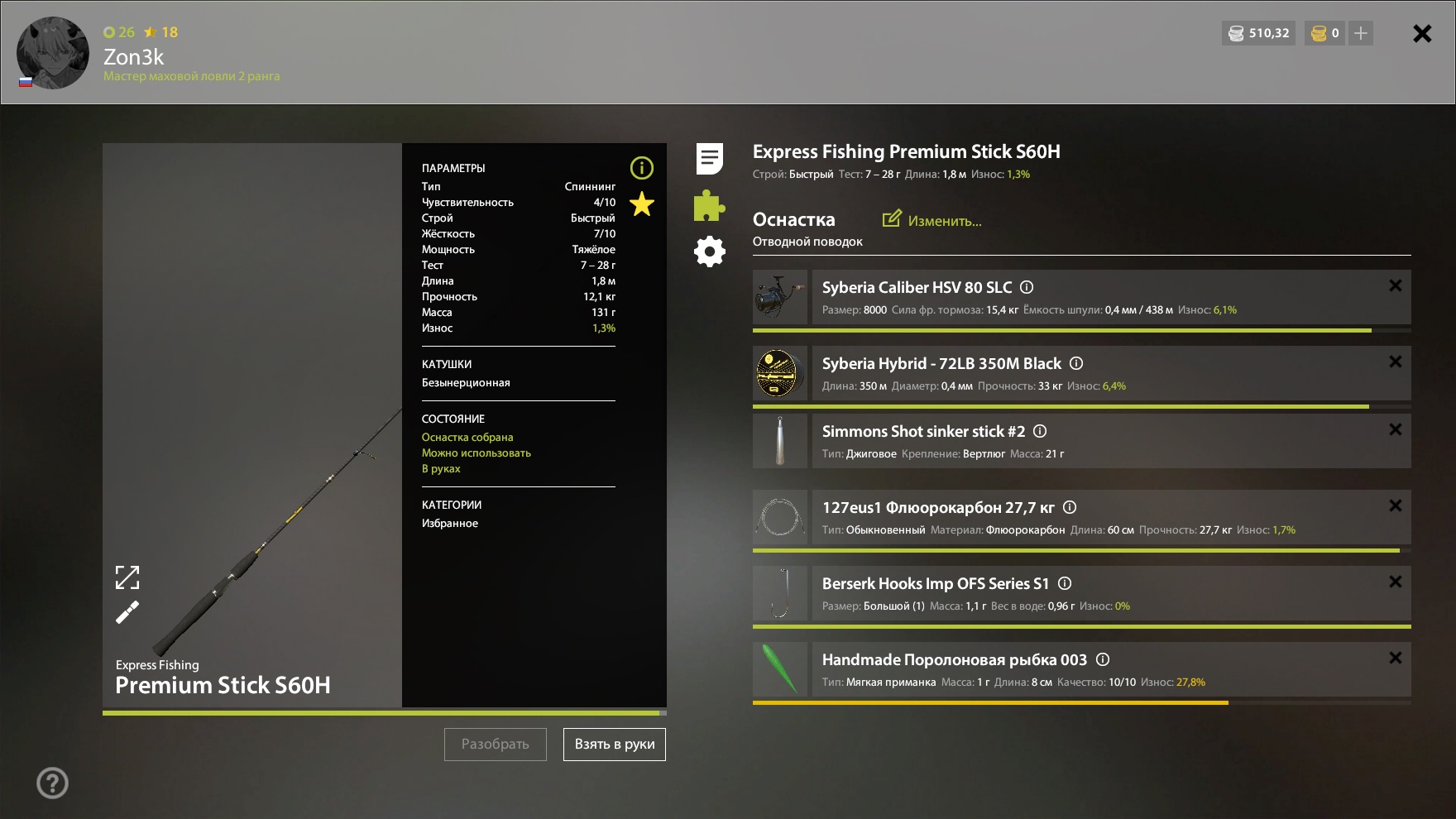Show info for Handmade Поролоновая рыбка 003
Screen dimensions: 1456x819
click(1103, 659)
